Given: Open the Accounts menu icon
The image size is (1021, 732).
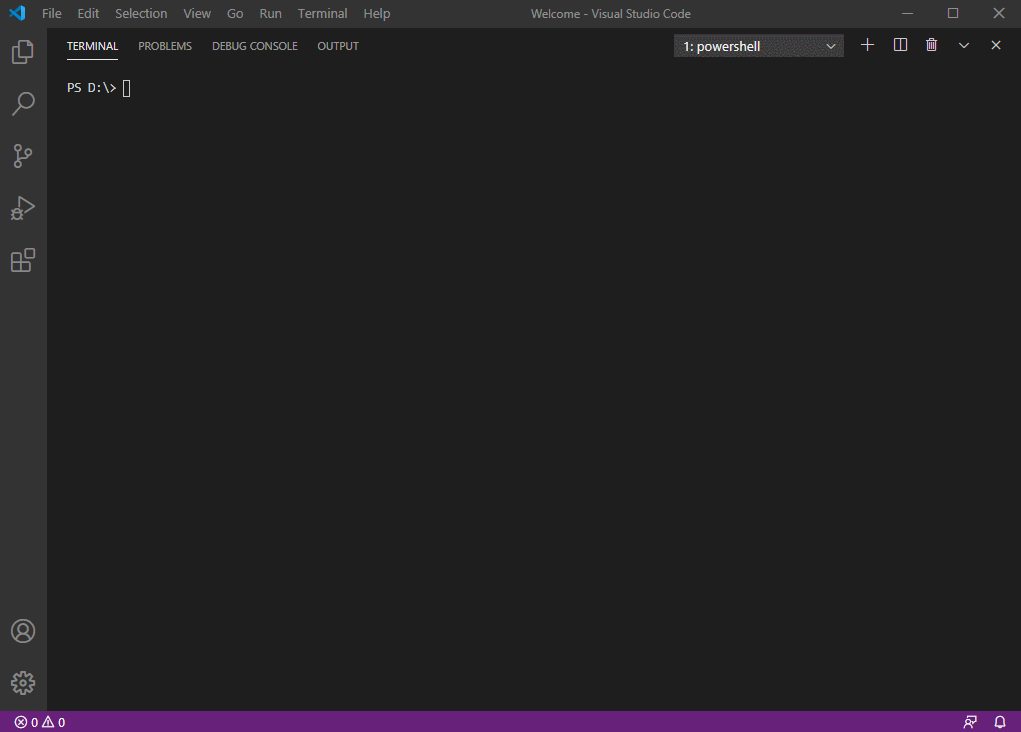Looking at the screenshot, I should [x=23, y=631].
